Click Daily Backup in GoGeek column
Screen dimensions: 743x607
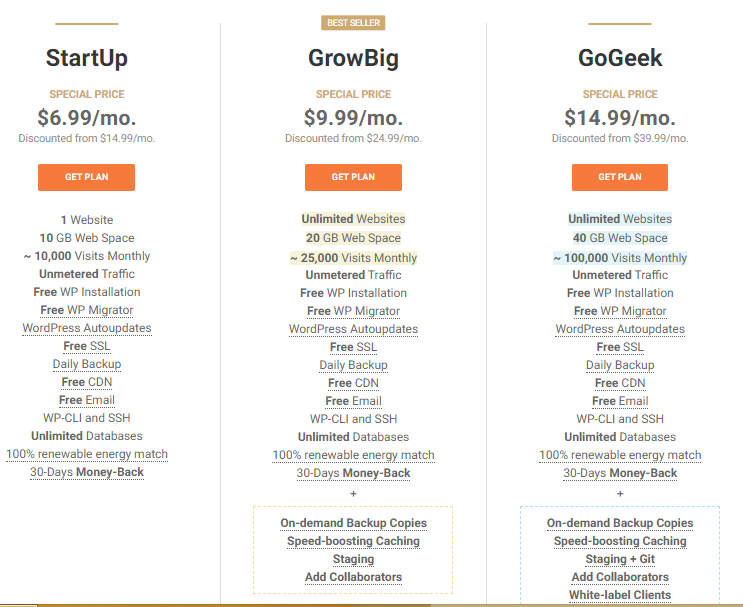620,365
